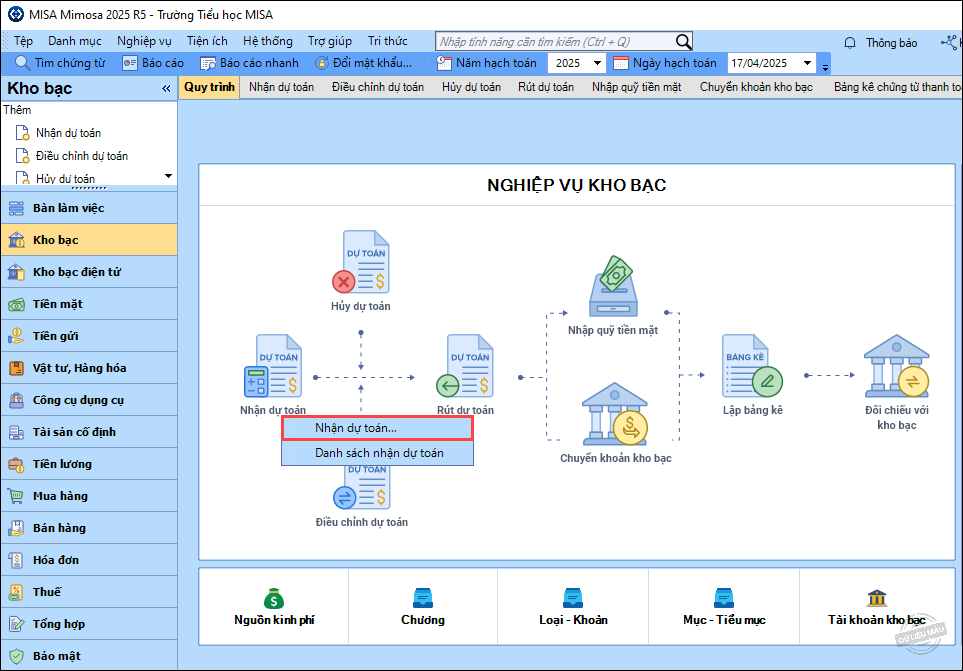
Task: Switch to Điều chỉnh dự toán tab
Action: pos(378,87)
